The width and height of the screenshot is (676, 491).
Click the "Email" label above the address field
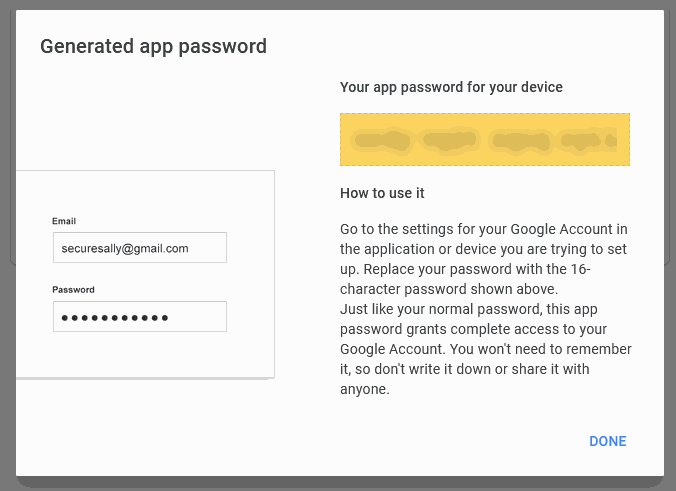pyautogui.click(x=64, y=221)
